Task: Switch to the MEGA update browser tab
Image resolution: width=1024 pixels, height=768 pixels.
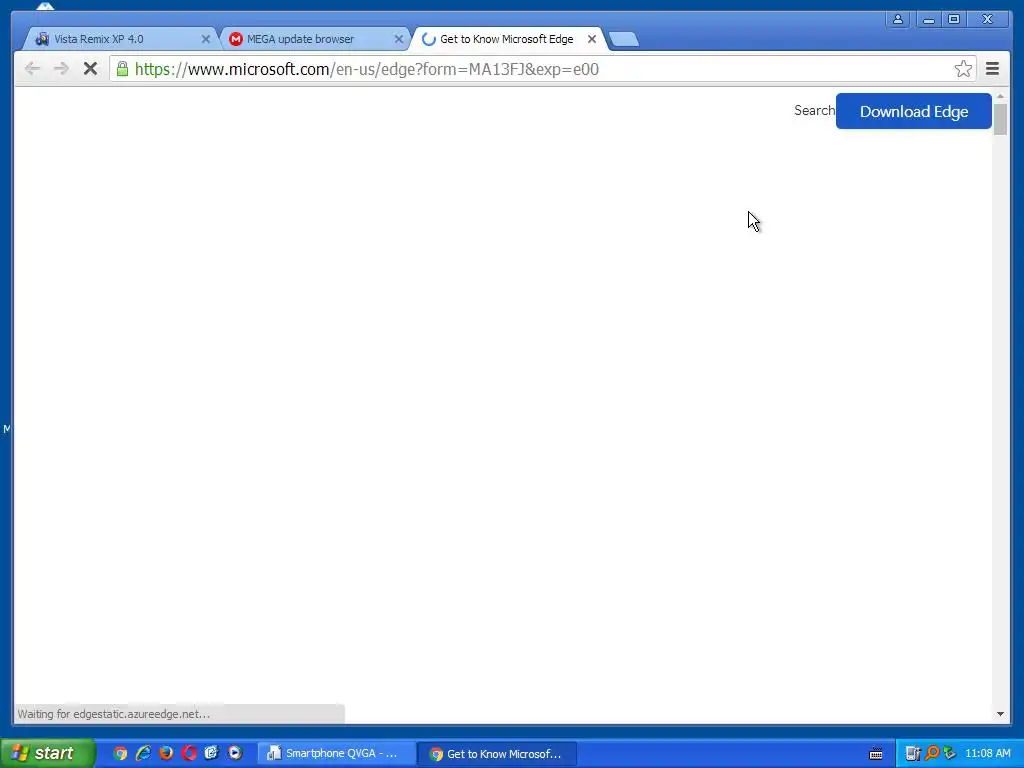Action: (313, 39)
